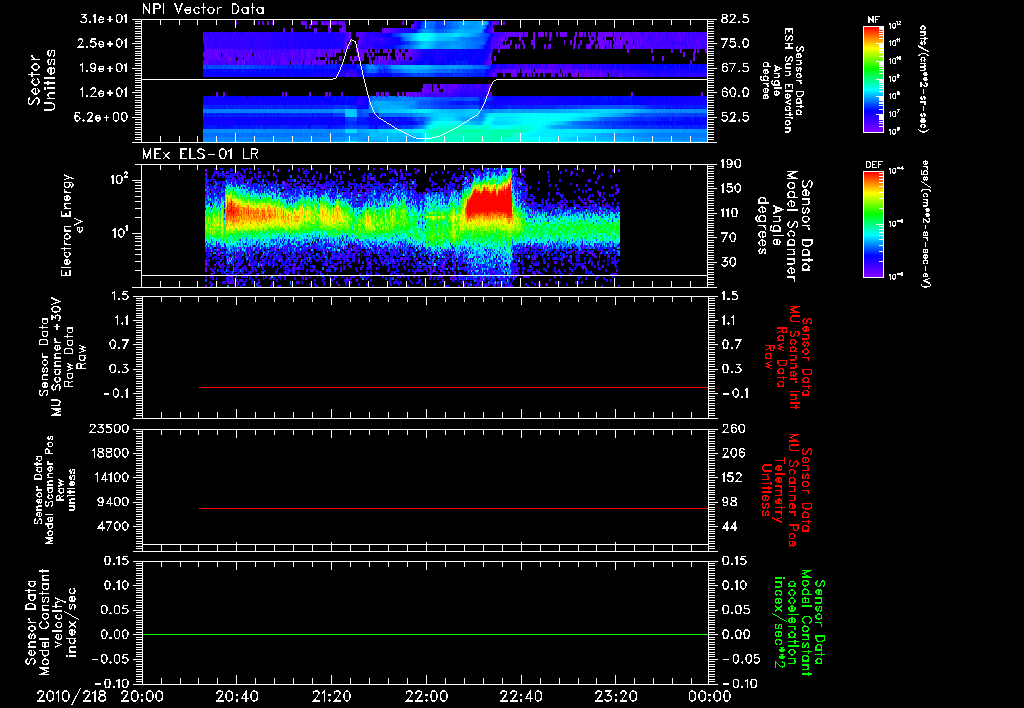Click the MEx ELS-01 LR panel title
Screen dimensions: 1024x708
[x=200, y=154]
